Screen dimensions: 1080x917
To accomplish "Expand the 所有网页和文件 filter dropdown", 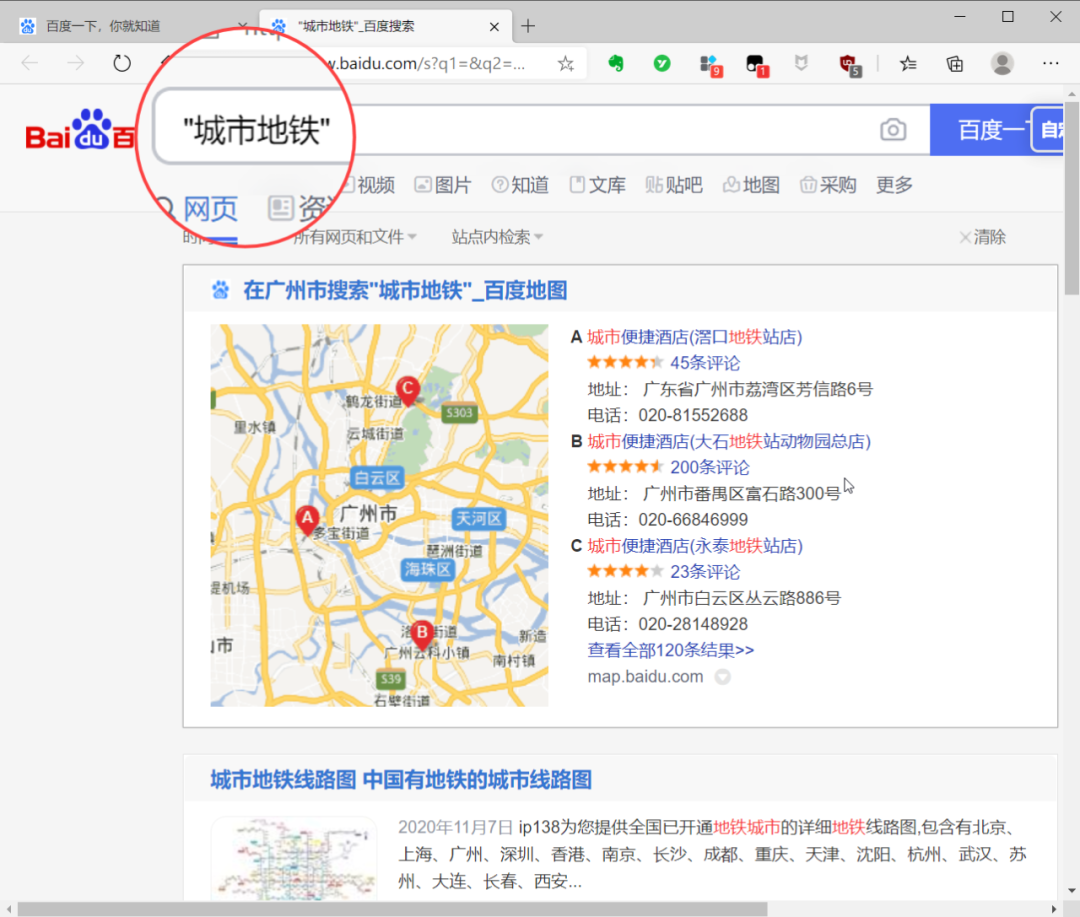I will coord(355,237).
